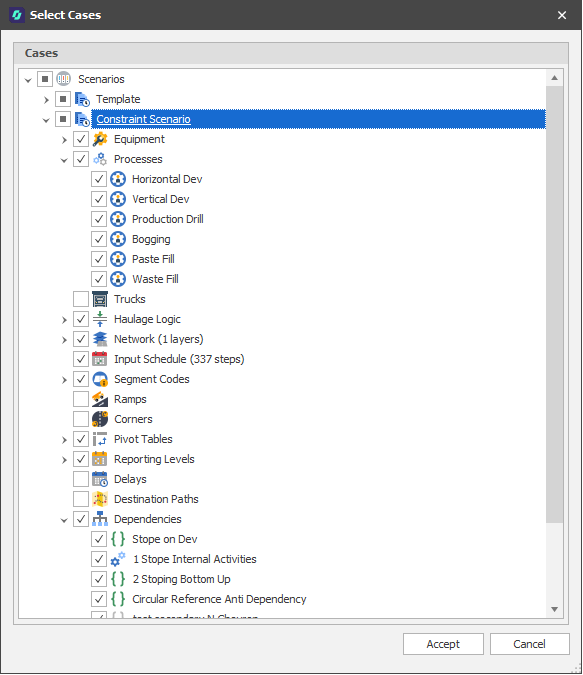Click the Equipment wrench gear icon
Screen dimensions: 583x675
(100, 139)
